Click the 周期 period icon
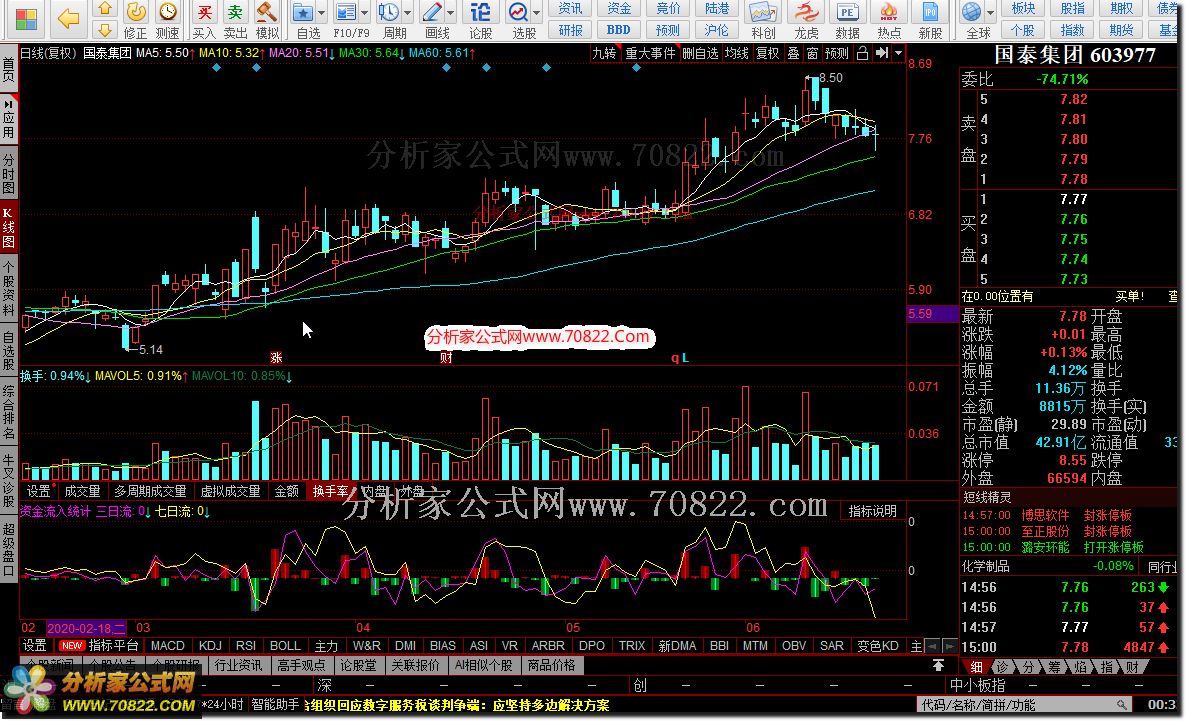 (x=388, y=12)
